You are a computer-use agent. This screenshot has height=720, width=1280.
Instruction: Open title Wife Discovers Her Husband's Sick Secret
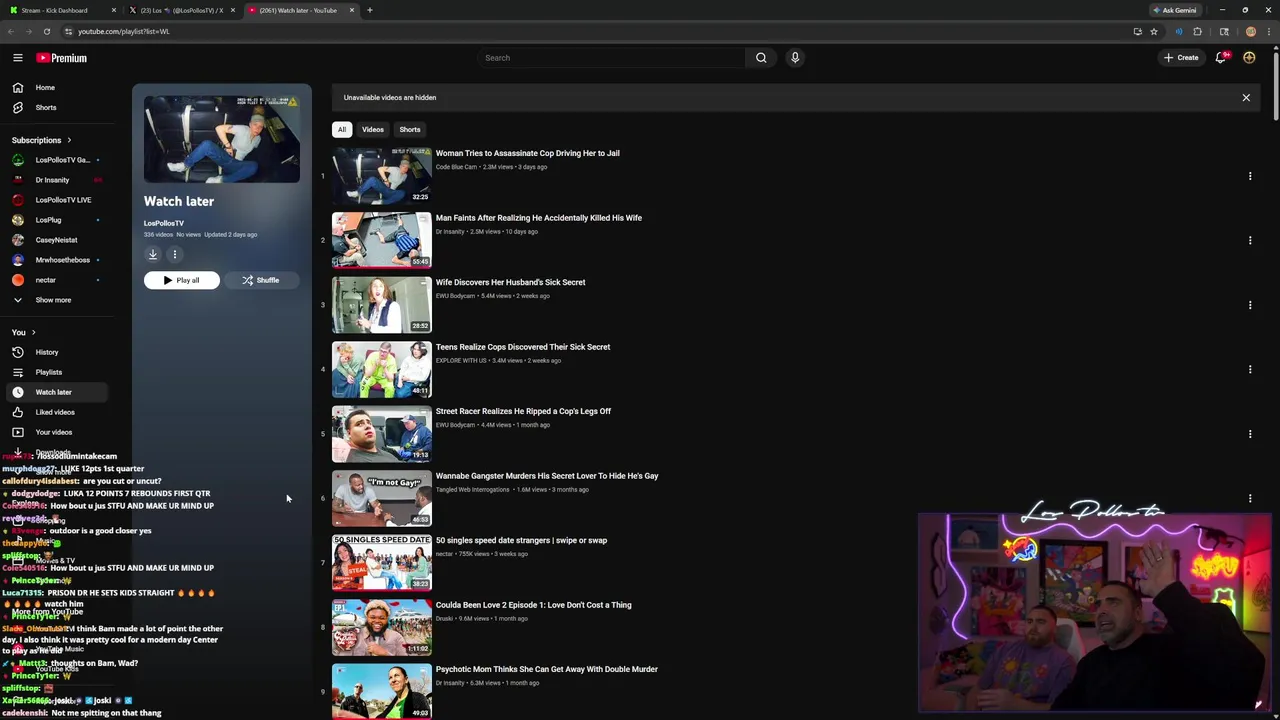(511, 282)
